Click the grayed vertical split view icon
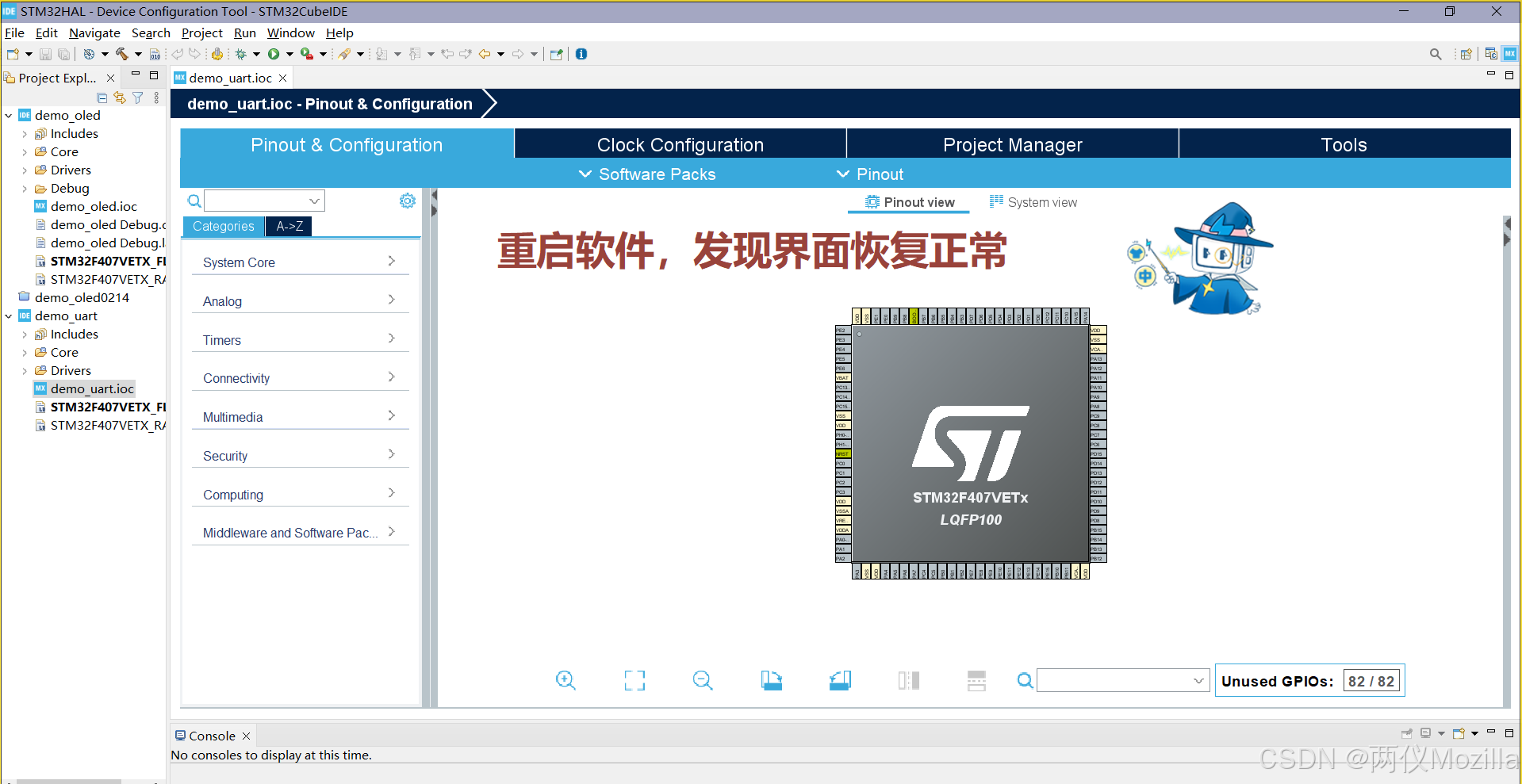Viewport: 1522px width, 784px height. [909, 680]
